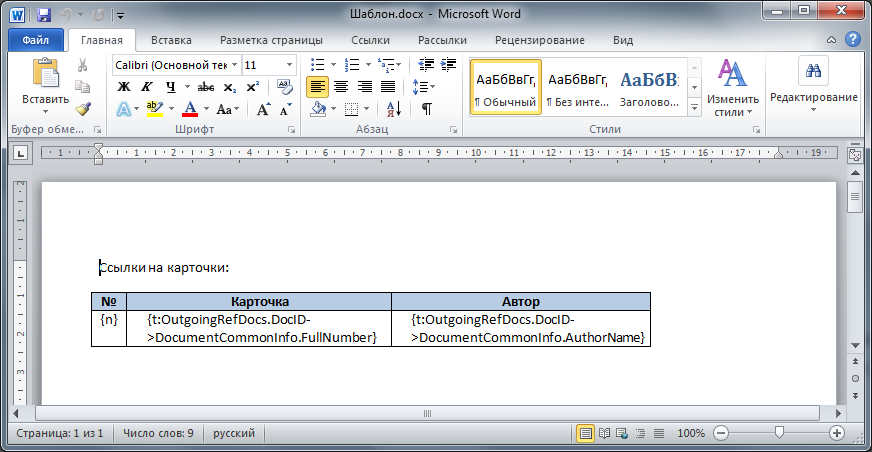Expand the Styles gallery list
872x452 pixels.
(x=693, y=106)
